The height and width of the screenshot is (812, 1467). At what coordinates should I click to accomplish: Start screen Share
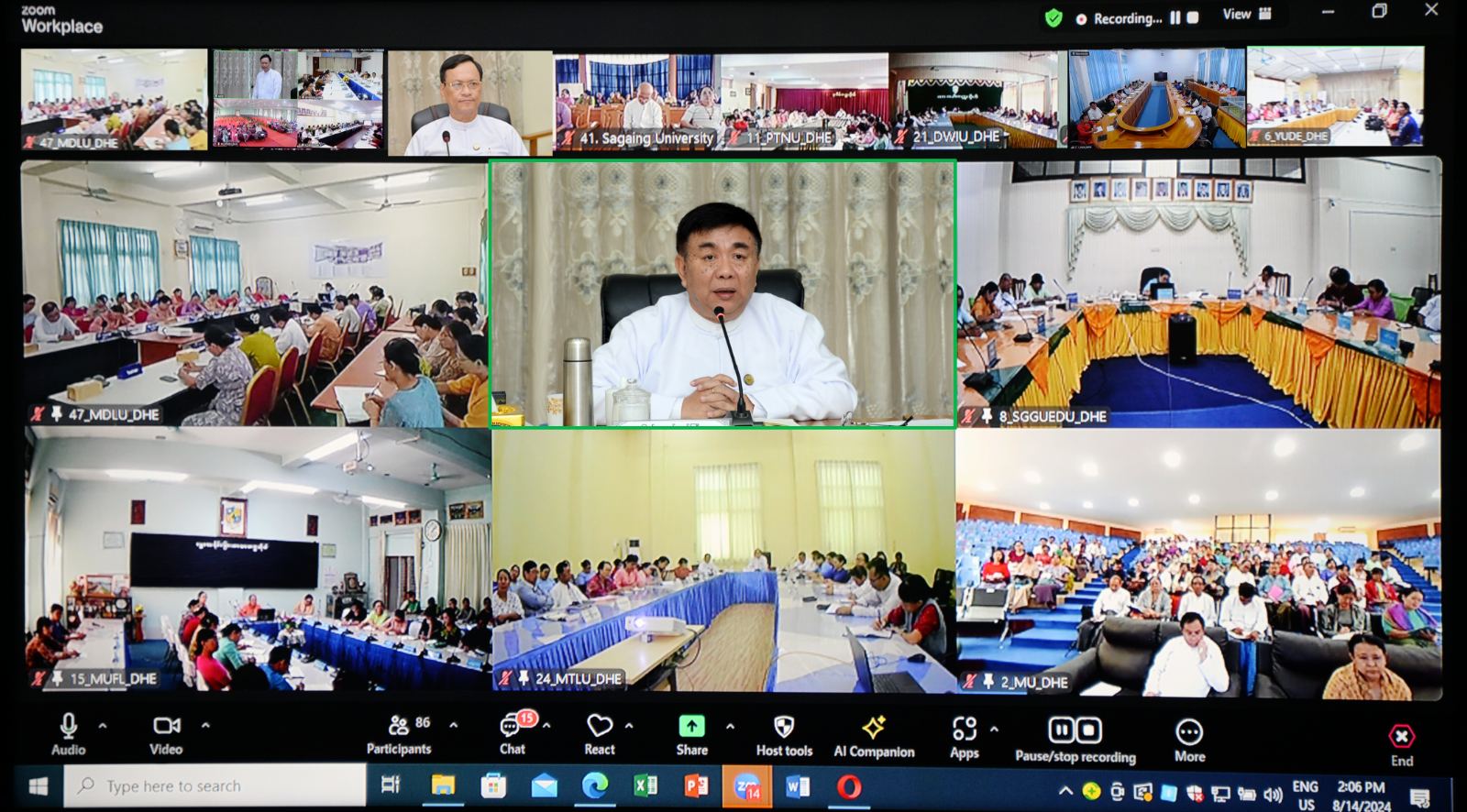[691, 733]
